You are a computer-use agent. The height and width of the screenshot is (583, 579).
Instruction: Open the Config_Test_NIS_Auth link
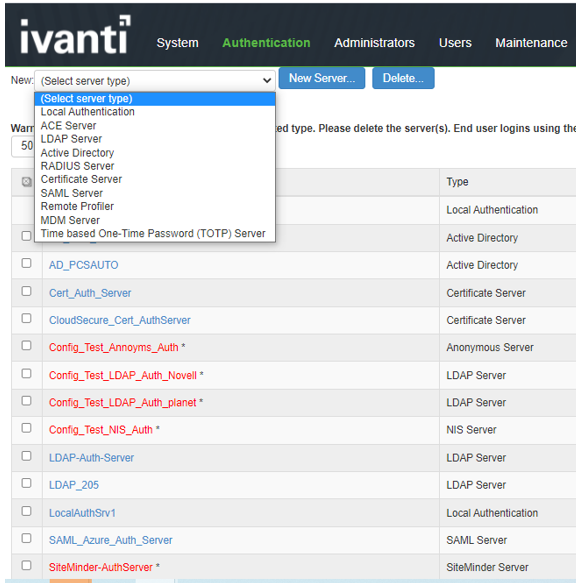pyautogui.click(x=101, y=430)
